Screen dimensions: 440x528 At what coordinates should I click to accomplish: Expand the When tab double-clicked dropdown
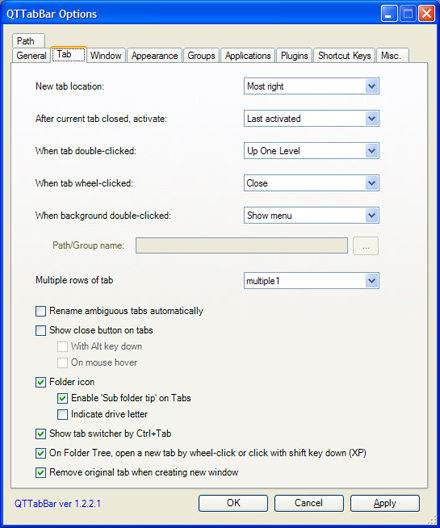311,151
